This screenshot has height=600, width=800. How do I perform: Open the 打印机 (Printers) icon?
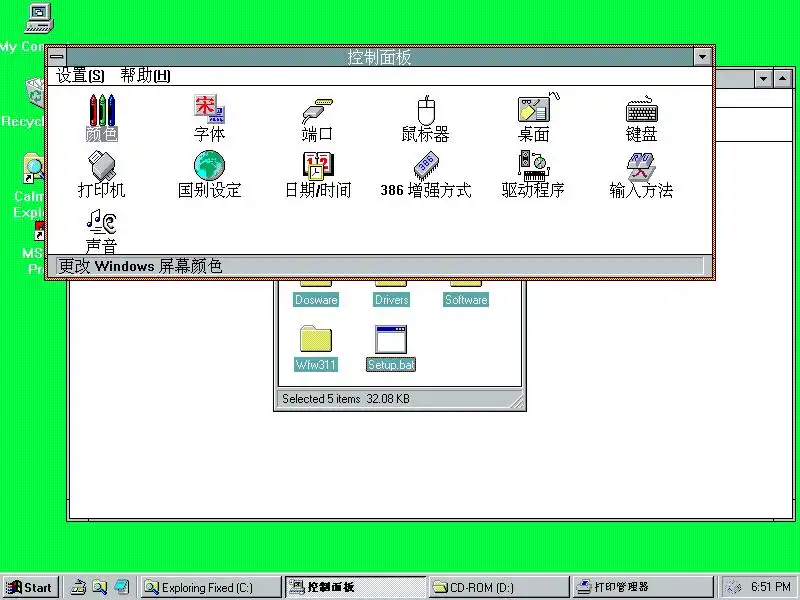[x=102, y=174]
